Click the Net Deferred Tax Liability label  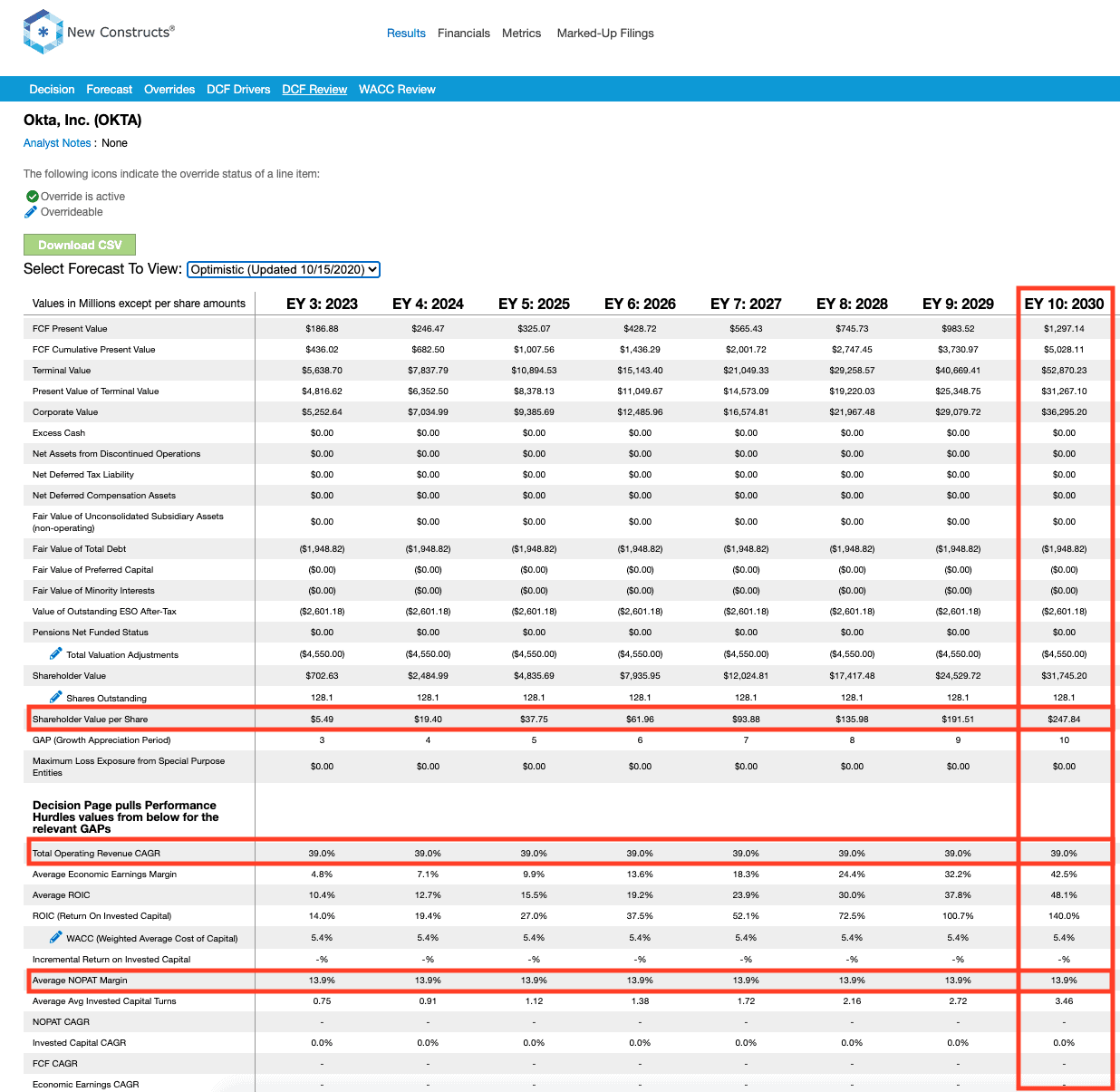pos(83,475)
